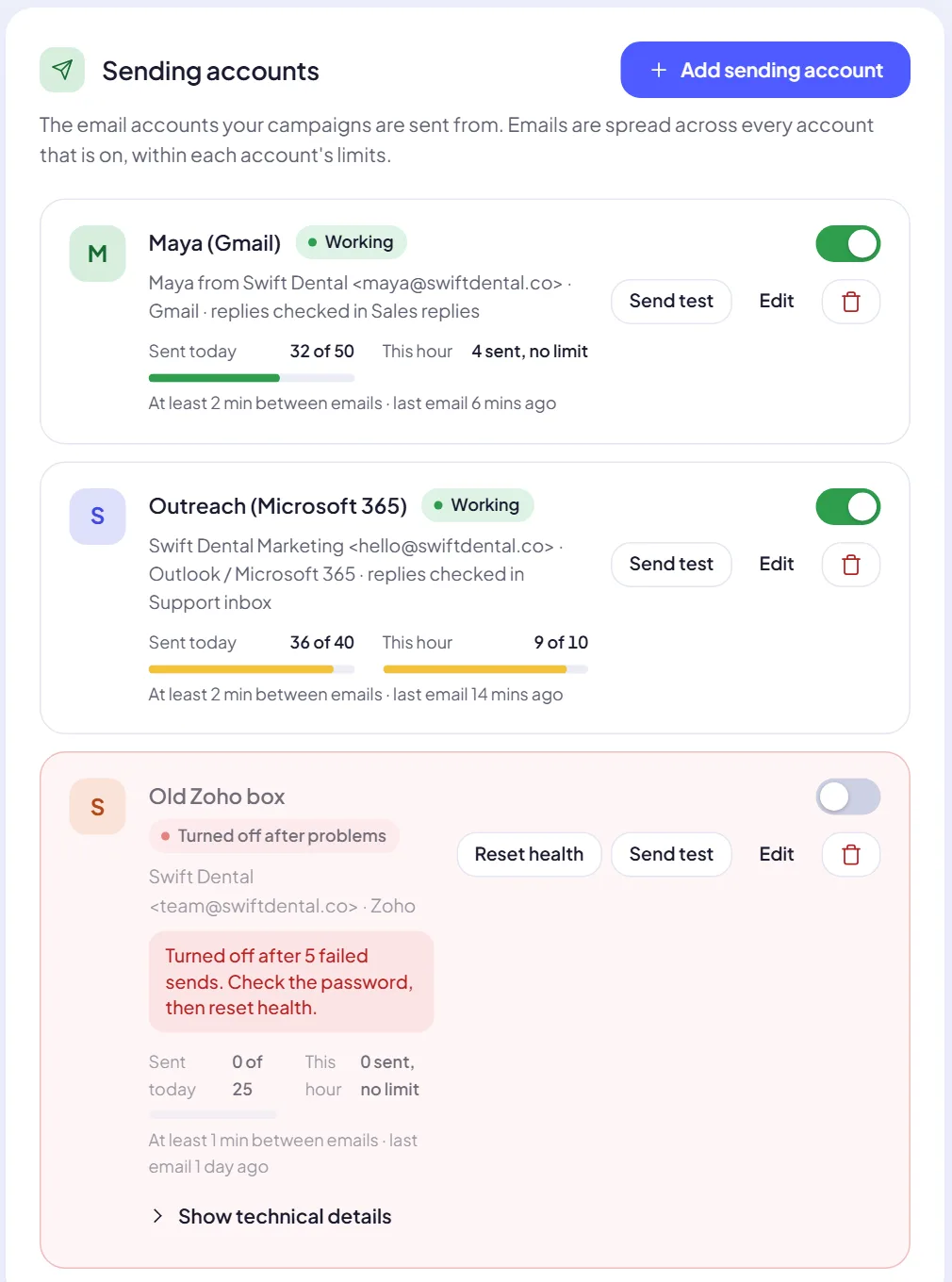This screenshot has width=952, height=1282.
Task: Turn off the Maya (Gmail) account toggle
Action: [848, 244]
